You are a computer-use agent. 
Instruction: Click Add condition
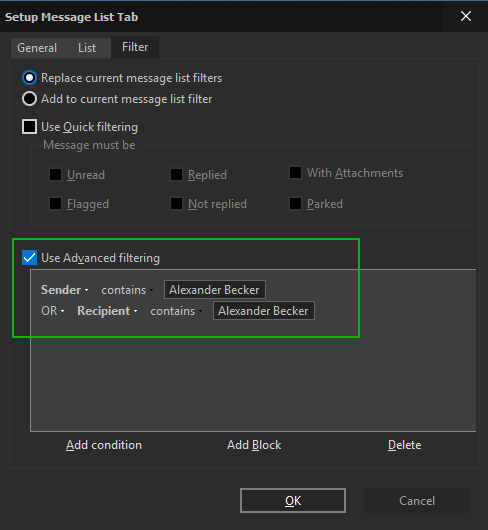coord(104,445)
